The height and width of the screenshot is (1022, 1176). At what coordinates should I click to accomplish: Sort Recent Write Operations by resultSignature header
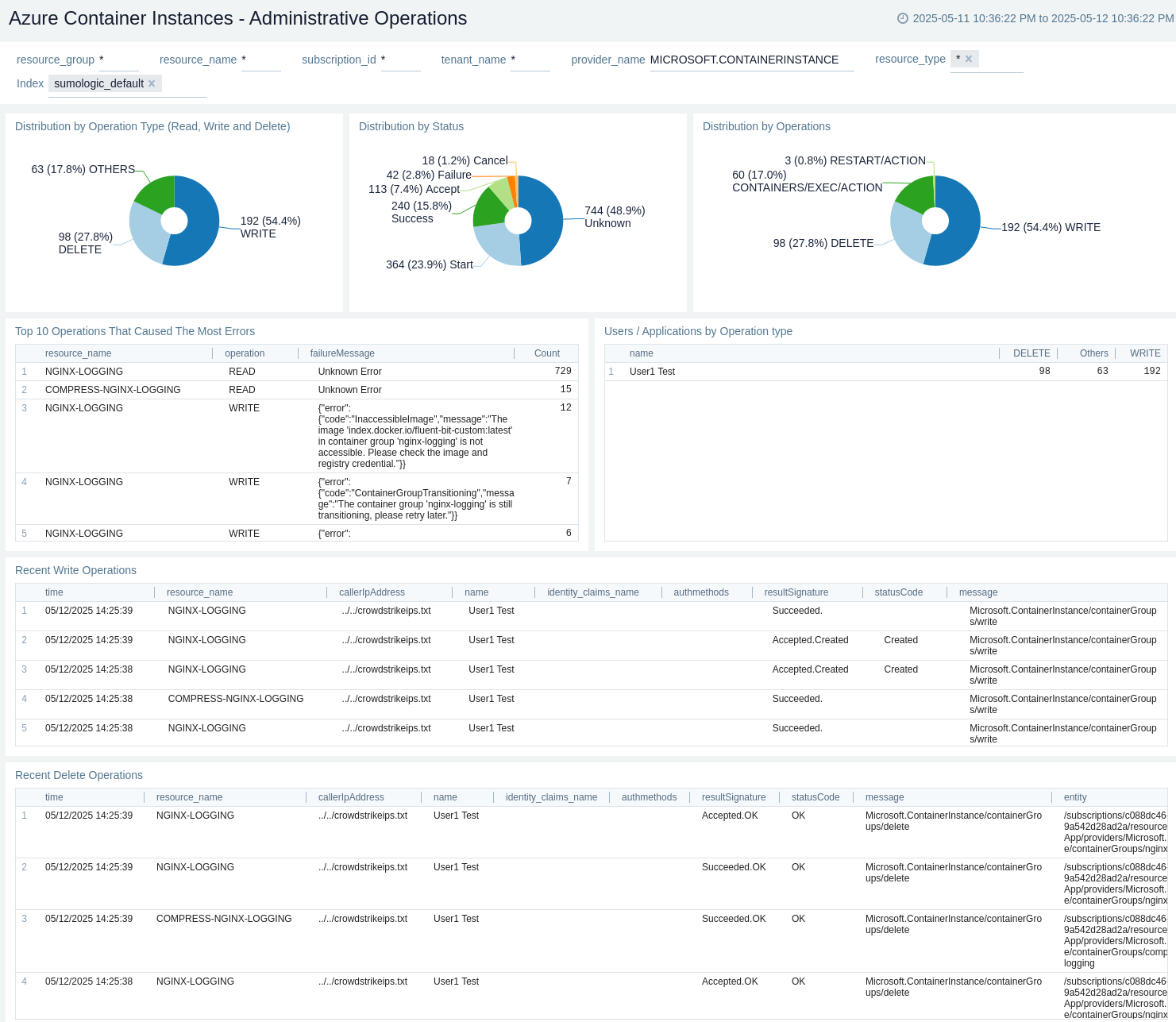[796, 592]
